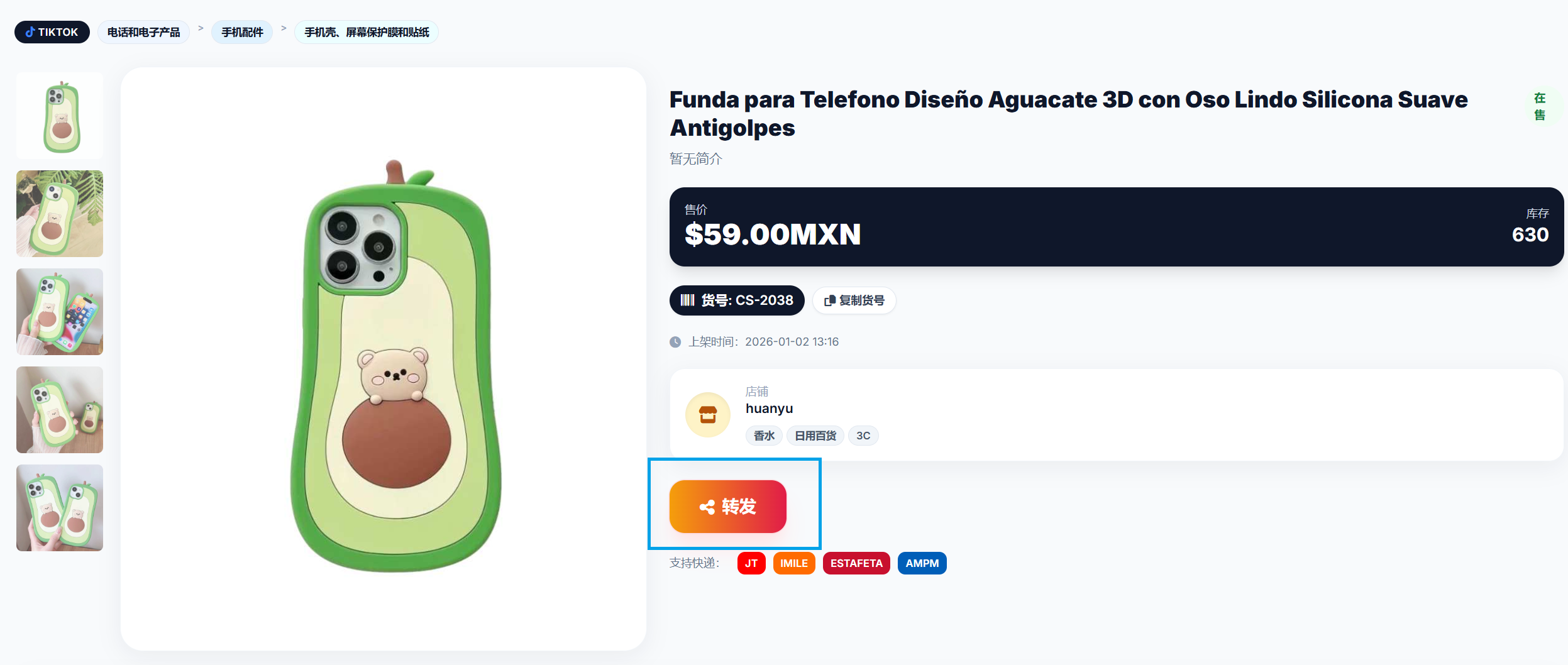Select the fifth thumbnail at the bottom

point(60,508)
